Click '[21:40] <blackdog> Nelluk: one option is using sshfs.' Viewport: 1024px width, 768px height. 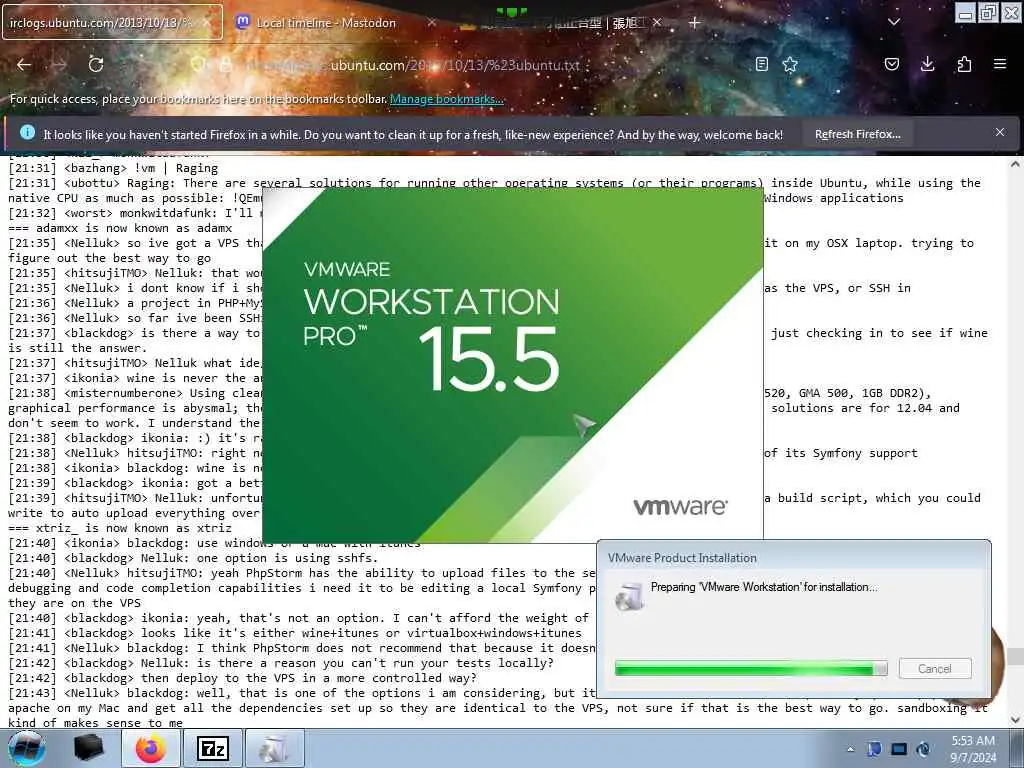tap(193, 558)
